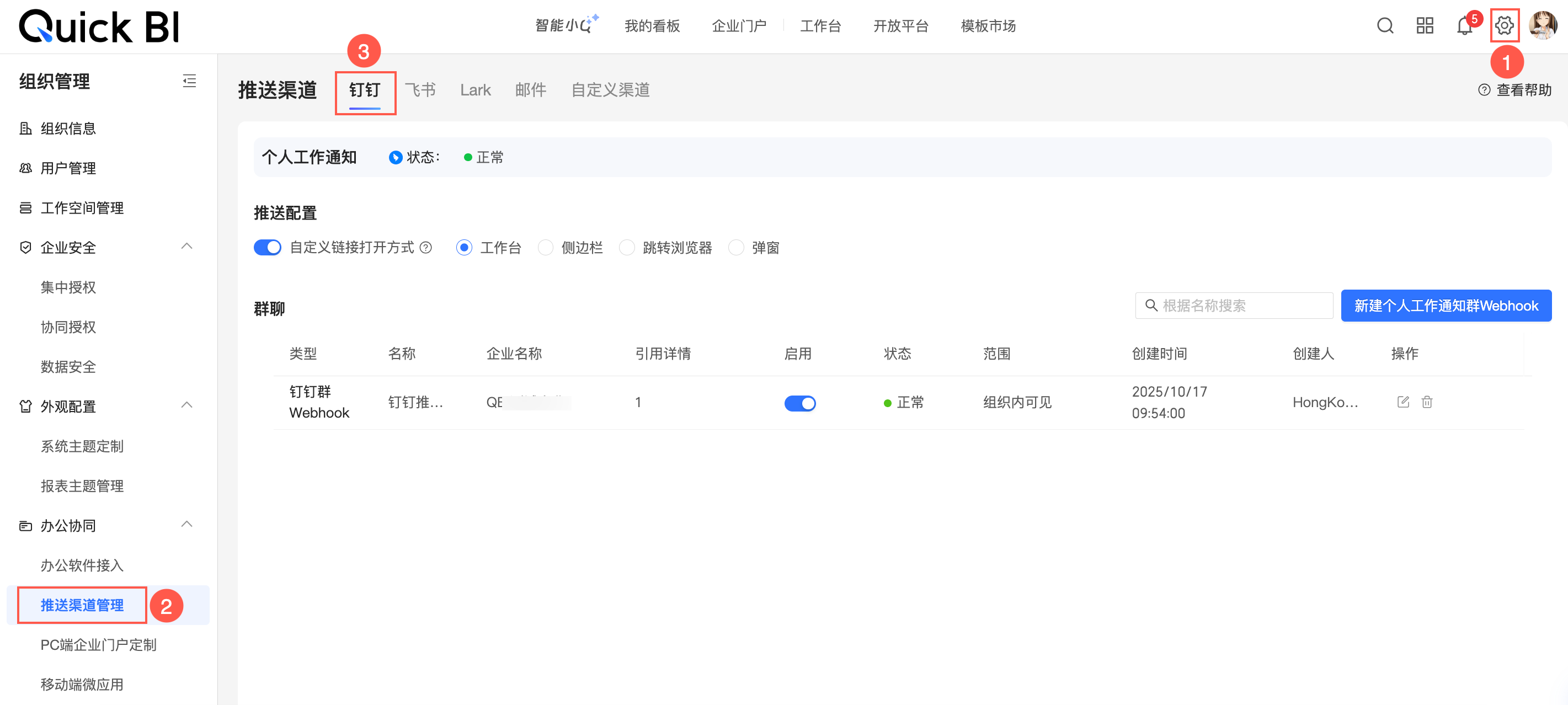The height and width of the screenshot is (705, 1568).
Task: Switch to the 飞书 channel tab
Action: click(420, 90)
